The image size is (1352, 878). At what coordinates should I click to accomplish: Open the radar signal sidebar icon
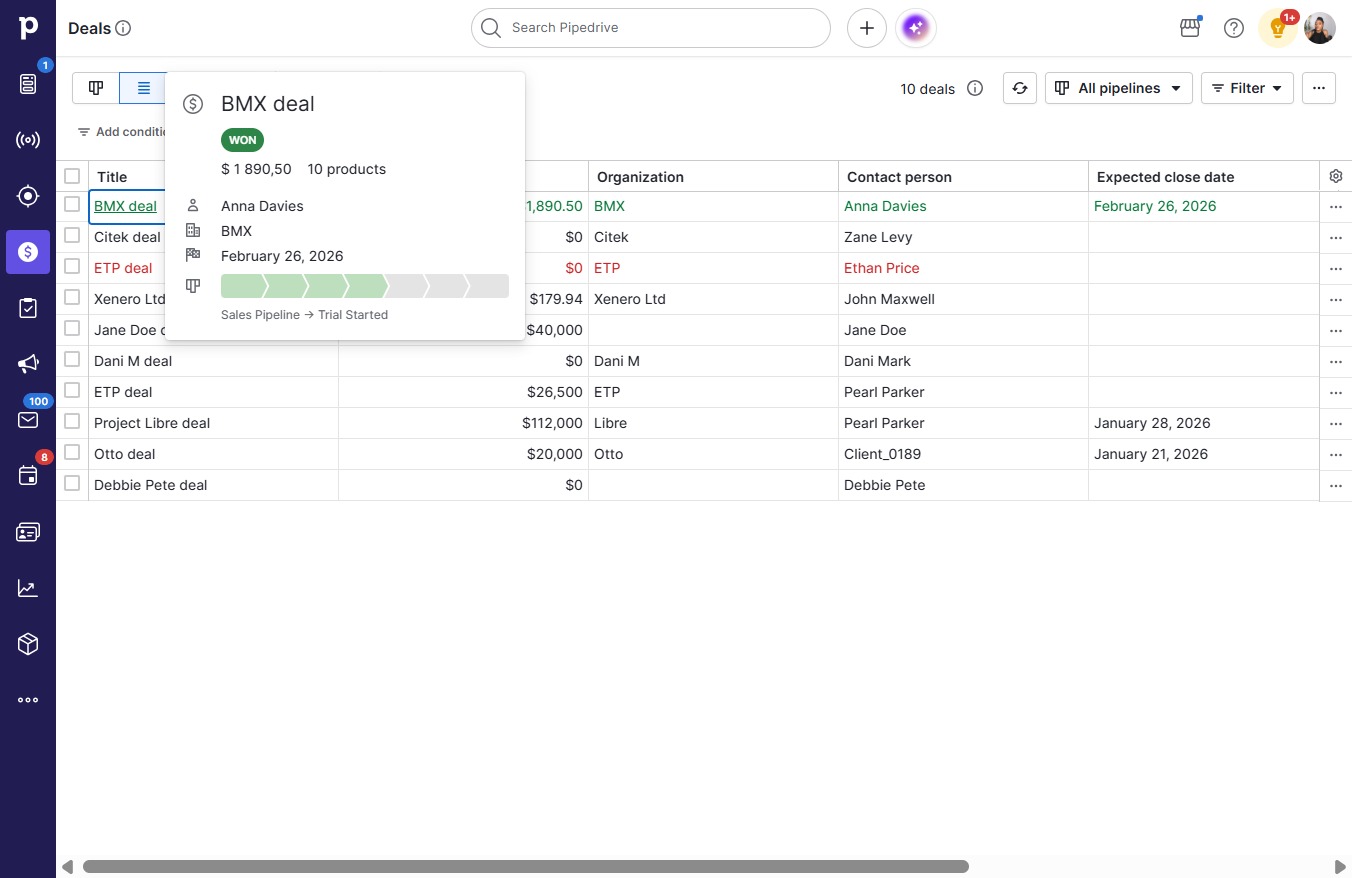pos(28,140)
